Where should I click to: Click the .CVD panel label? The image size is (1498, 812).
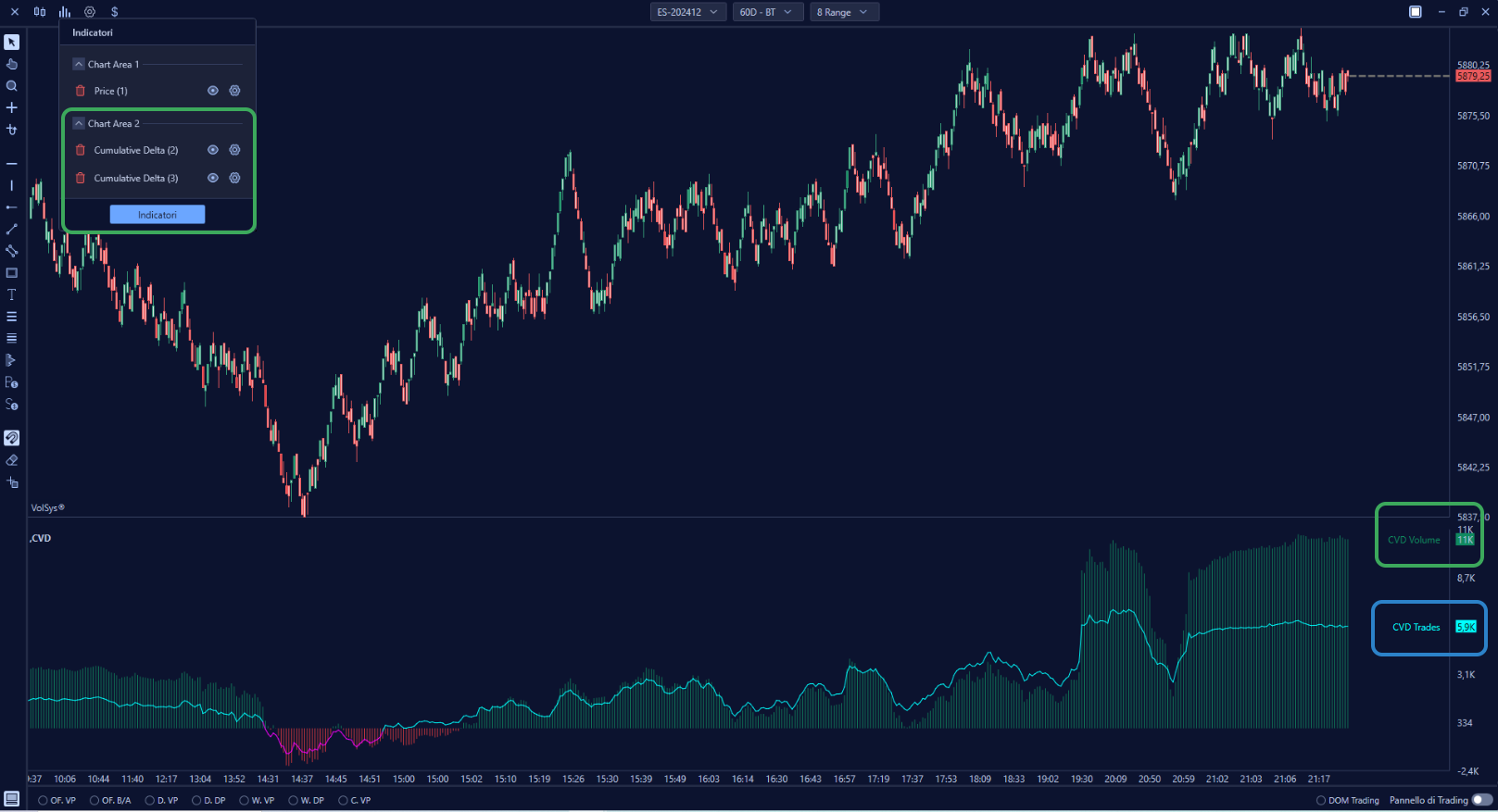[x=40, y=538]
